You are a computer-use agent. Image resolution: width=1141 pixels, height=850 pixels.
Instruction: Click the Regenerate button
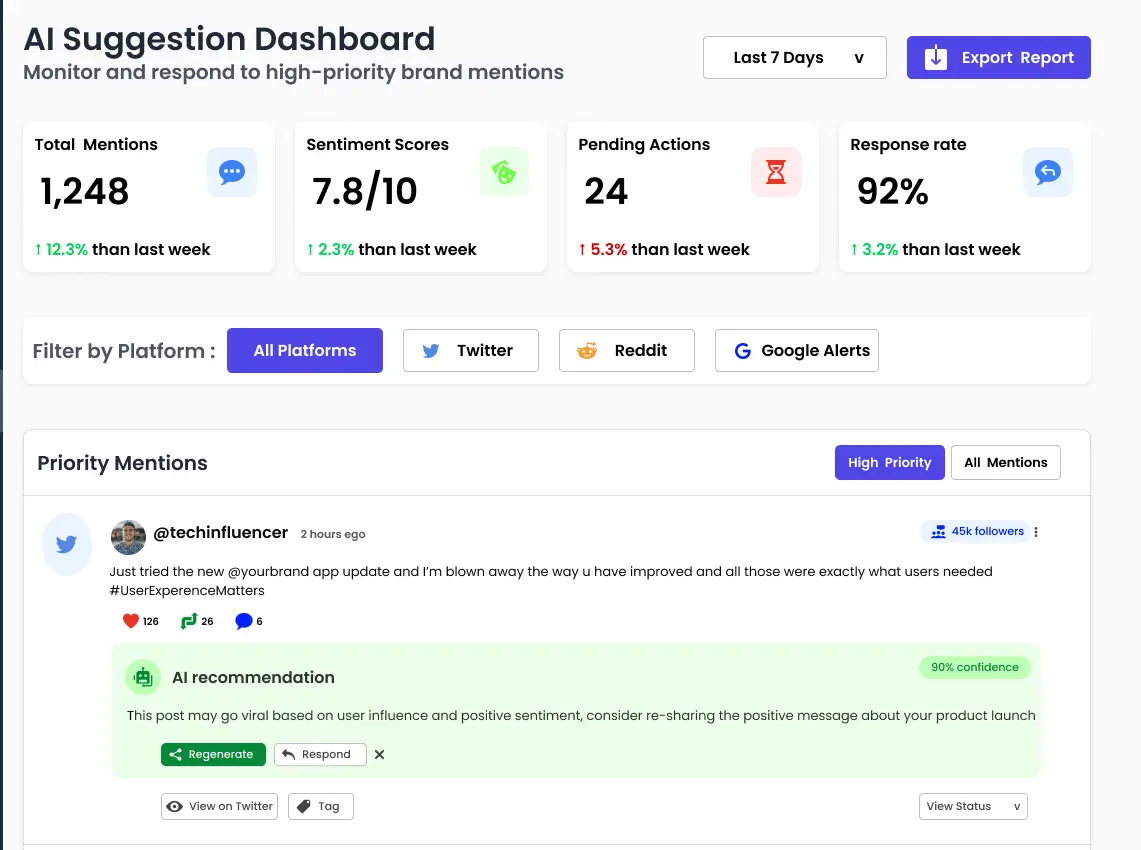212,754
